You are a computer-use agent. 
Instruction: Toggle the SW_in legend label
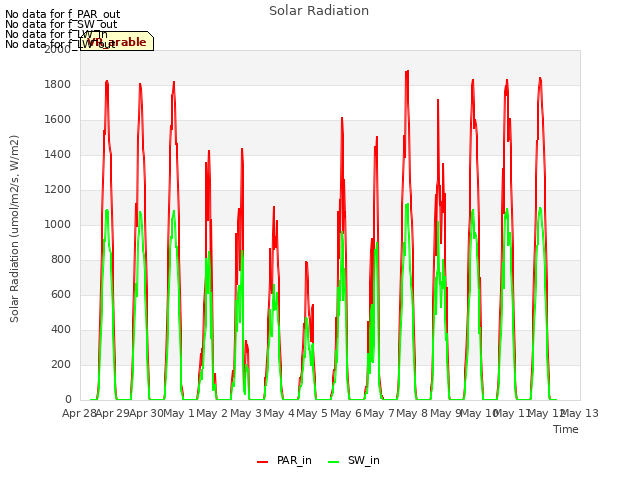[364, 460]
